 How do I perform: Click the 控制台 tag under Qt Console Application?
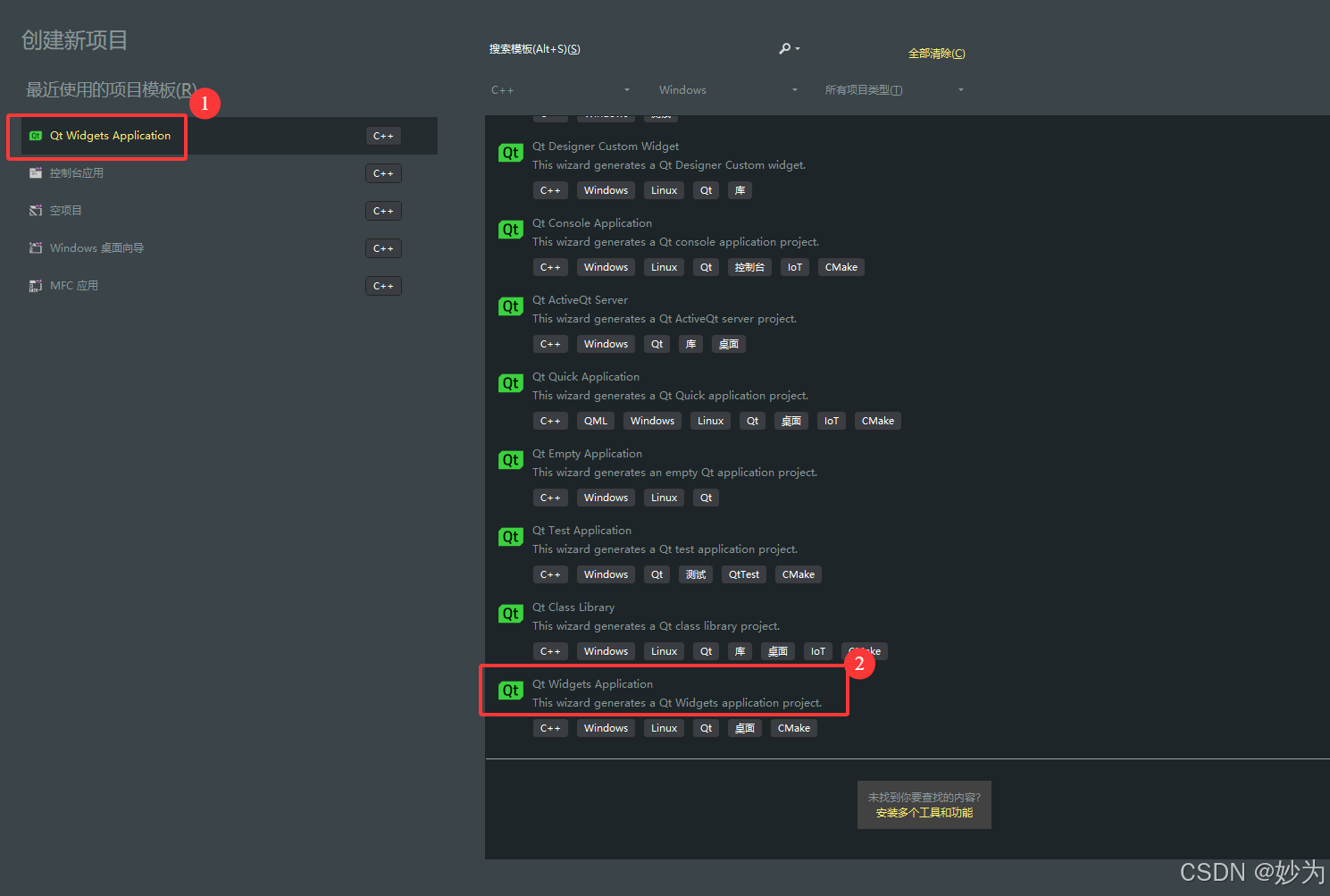(x=749, y=267)
